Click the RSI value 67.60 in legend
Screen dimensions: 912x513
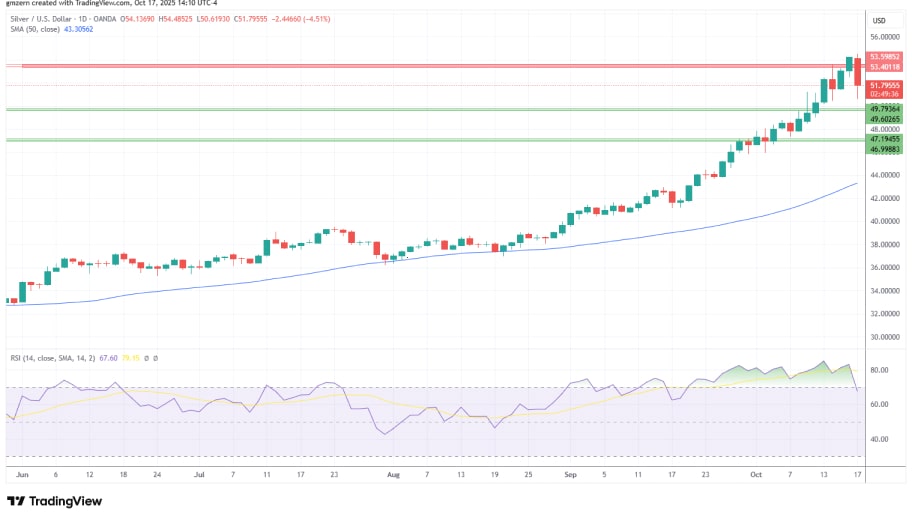tap(110, 357)
